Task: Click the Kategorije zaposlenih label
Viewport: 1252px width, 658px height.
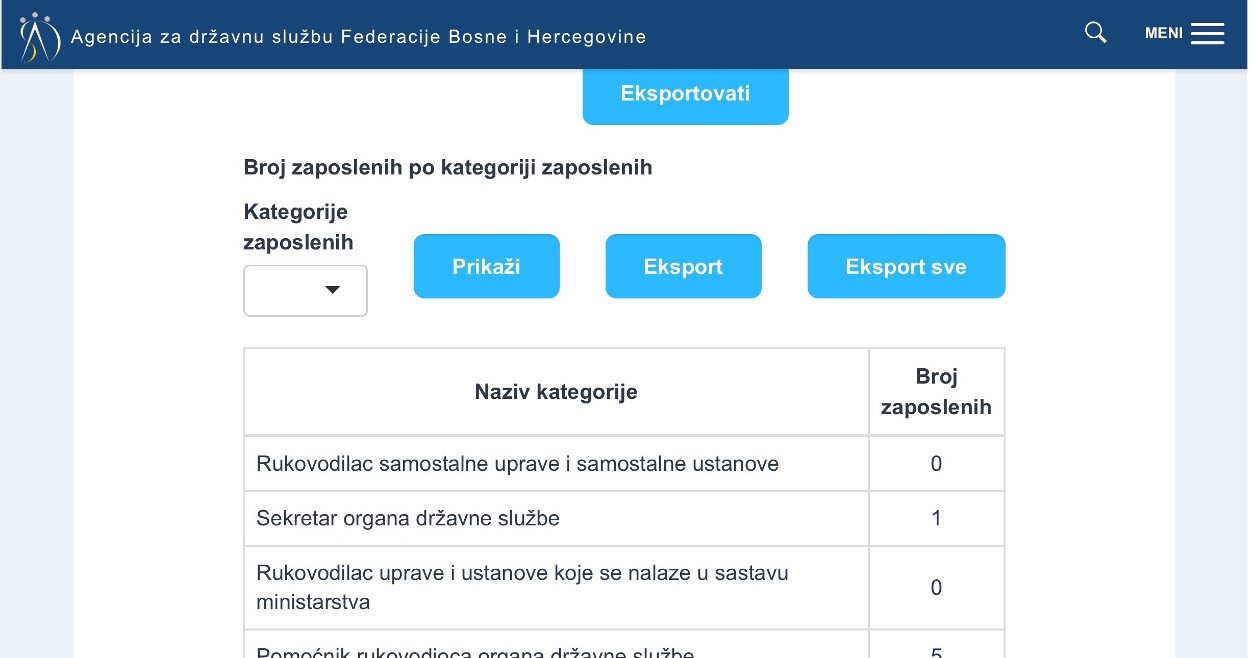Action: [x=298, y=227]
